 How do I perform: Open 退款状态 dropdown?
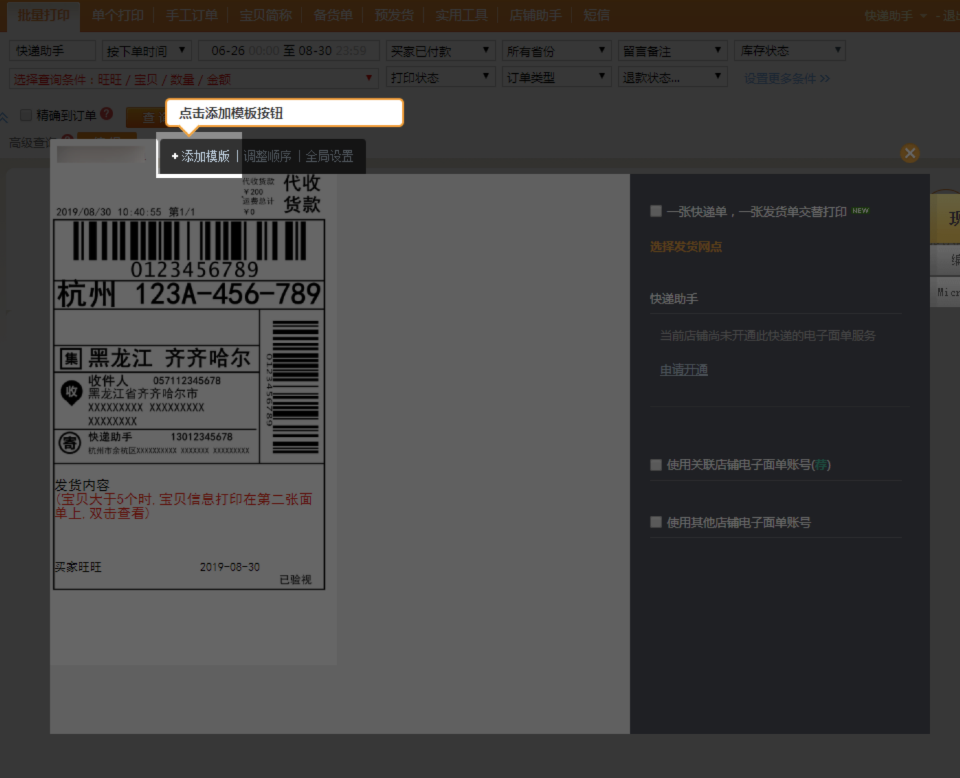(672, 78)
